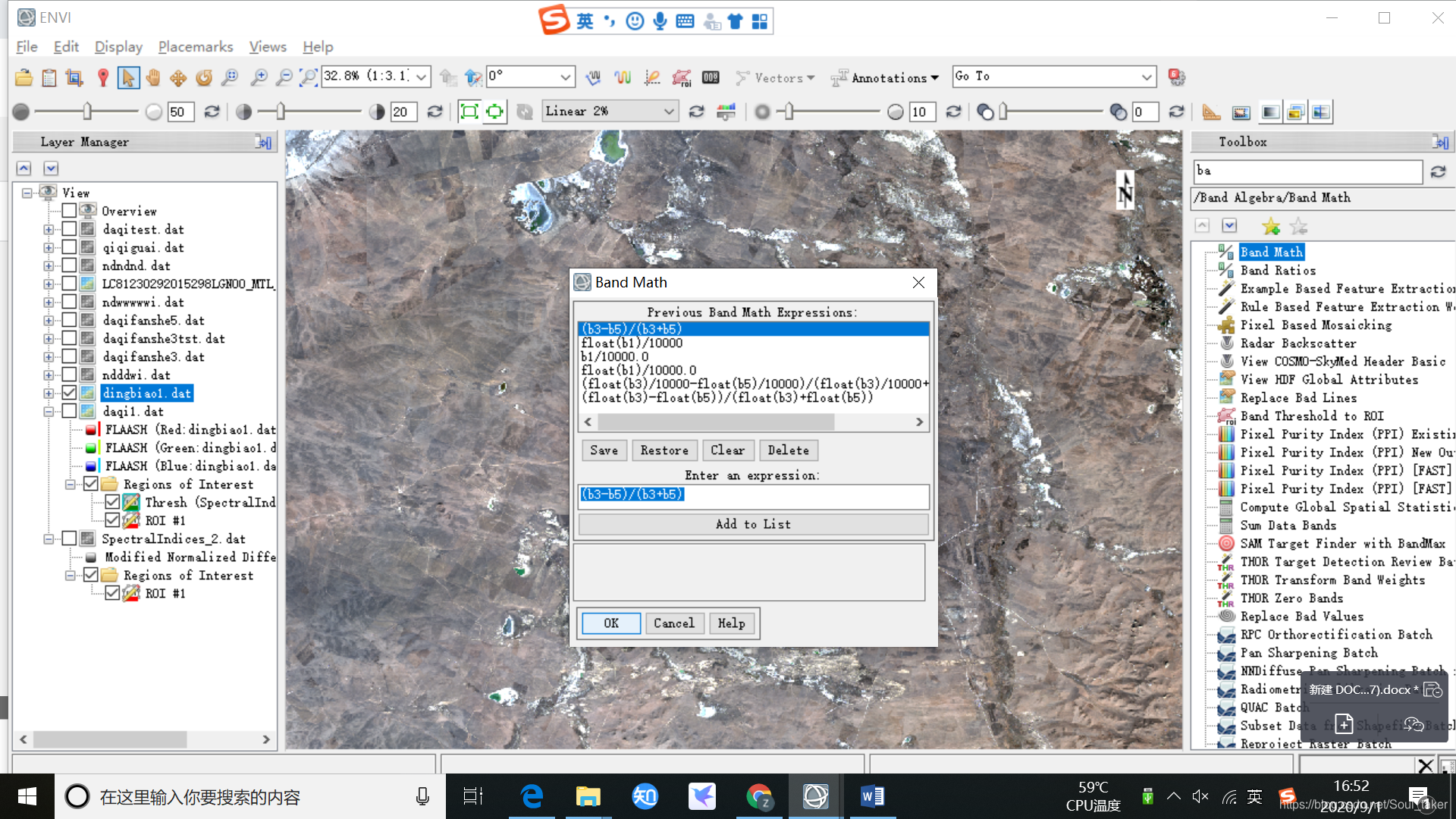Select the Band Ratios tool
Screen dimensions: 1456x819
1277,270
